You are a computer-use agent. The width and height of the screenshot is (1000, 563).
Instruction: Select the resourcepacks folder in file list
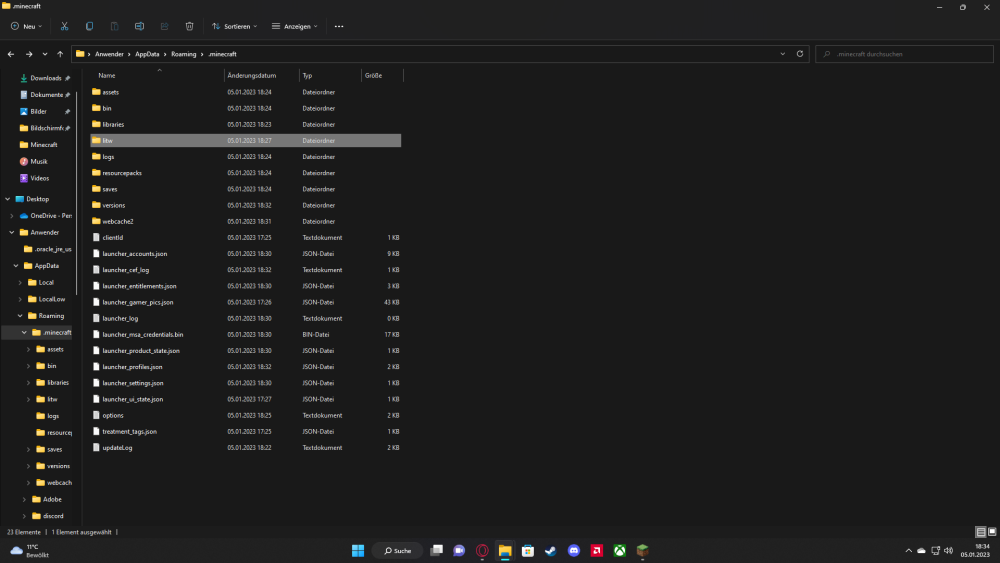(246, 173)
